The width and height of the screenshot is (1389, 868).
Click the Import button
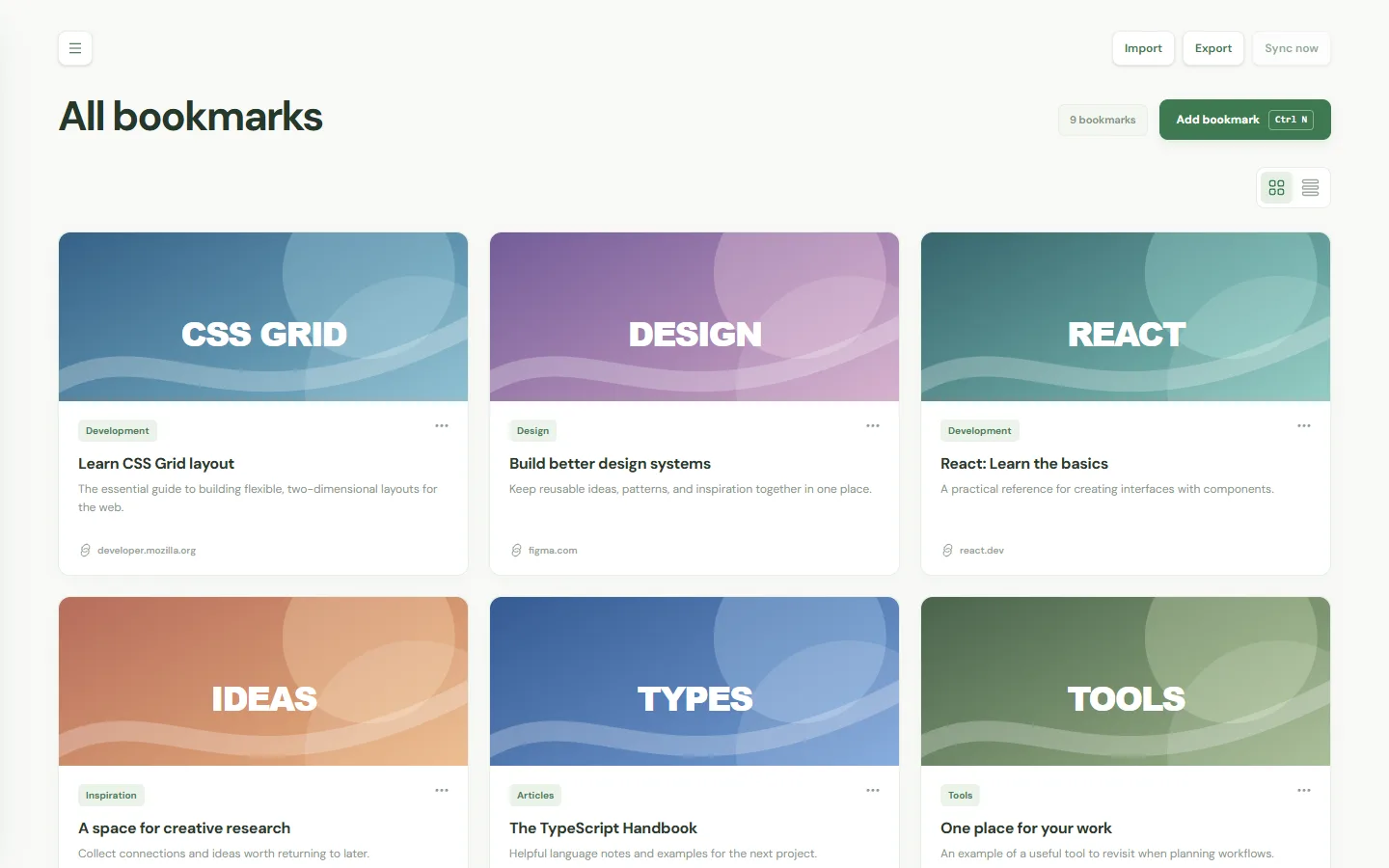1143,48
